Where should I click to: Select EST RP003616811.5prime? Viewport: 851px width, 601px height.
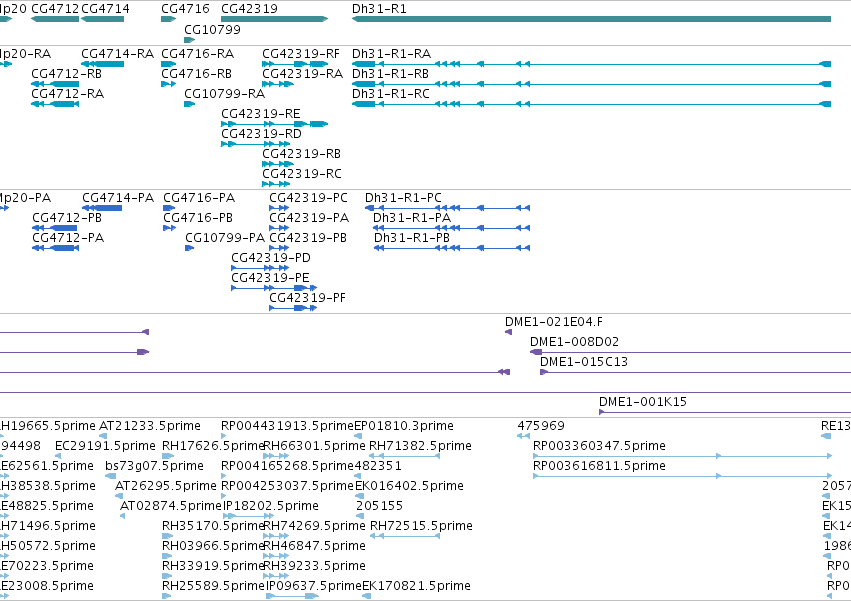tap(682, 476)
